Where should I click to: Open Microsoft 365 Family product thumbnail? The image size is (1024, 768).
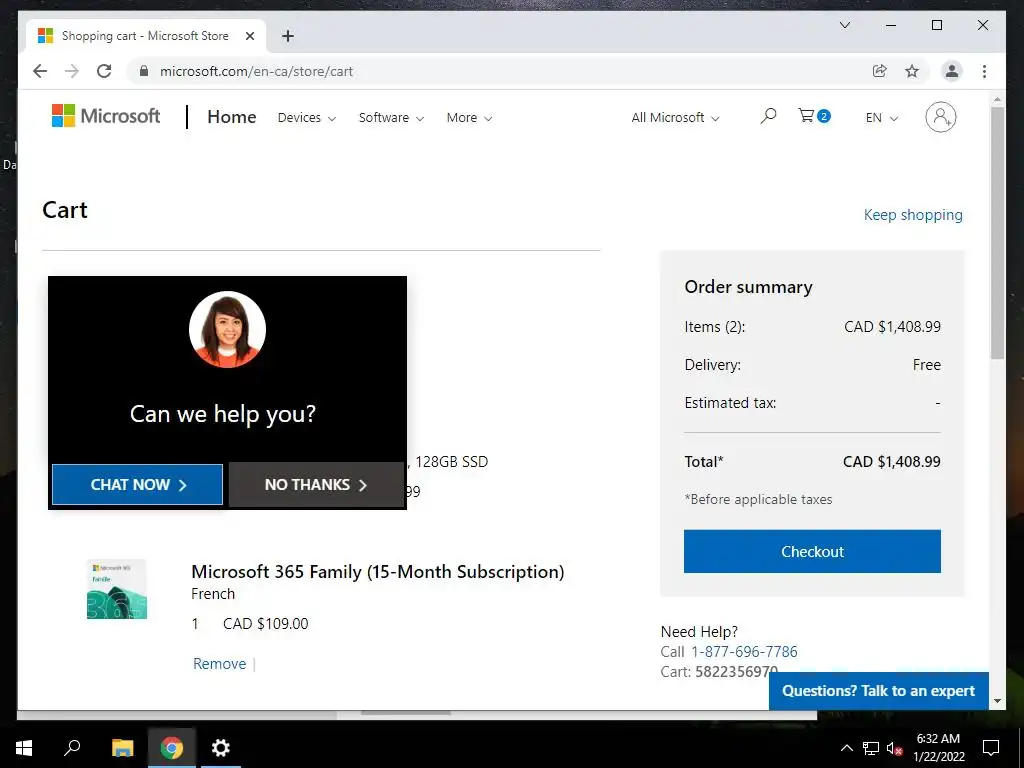click(117, 589)
